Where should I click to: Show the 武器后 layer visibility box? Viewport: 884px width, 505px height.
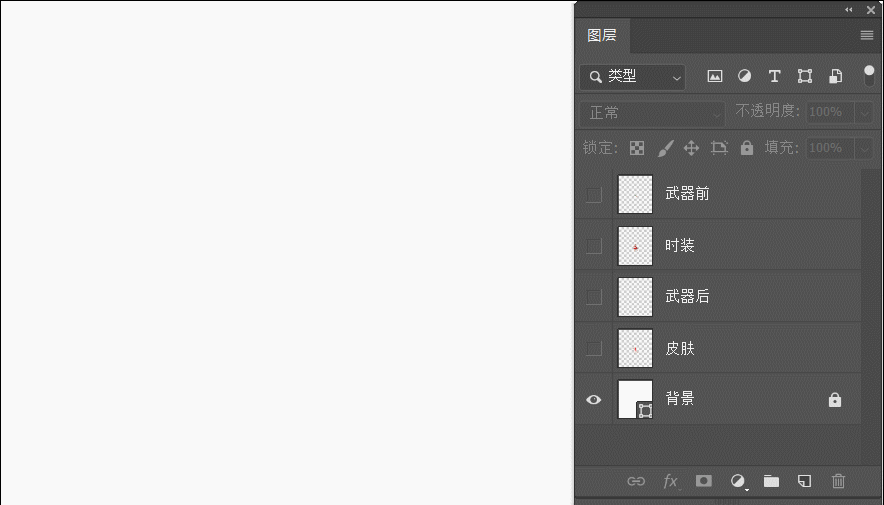coord(594,297)
